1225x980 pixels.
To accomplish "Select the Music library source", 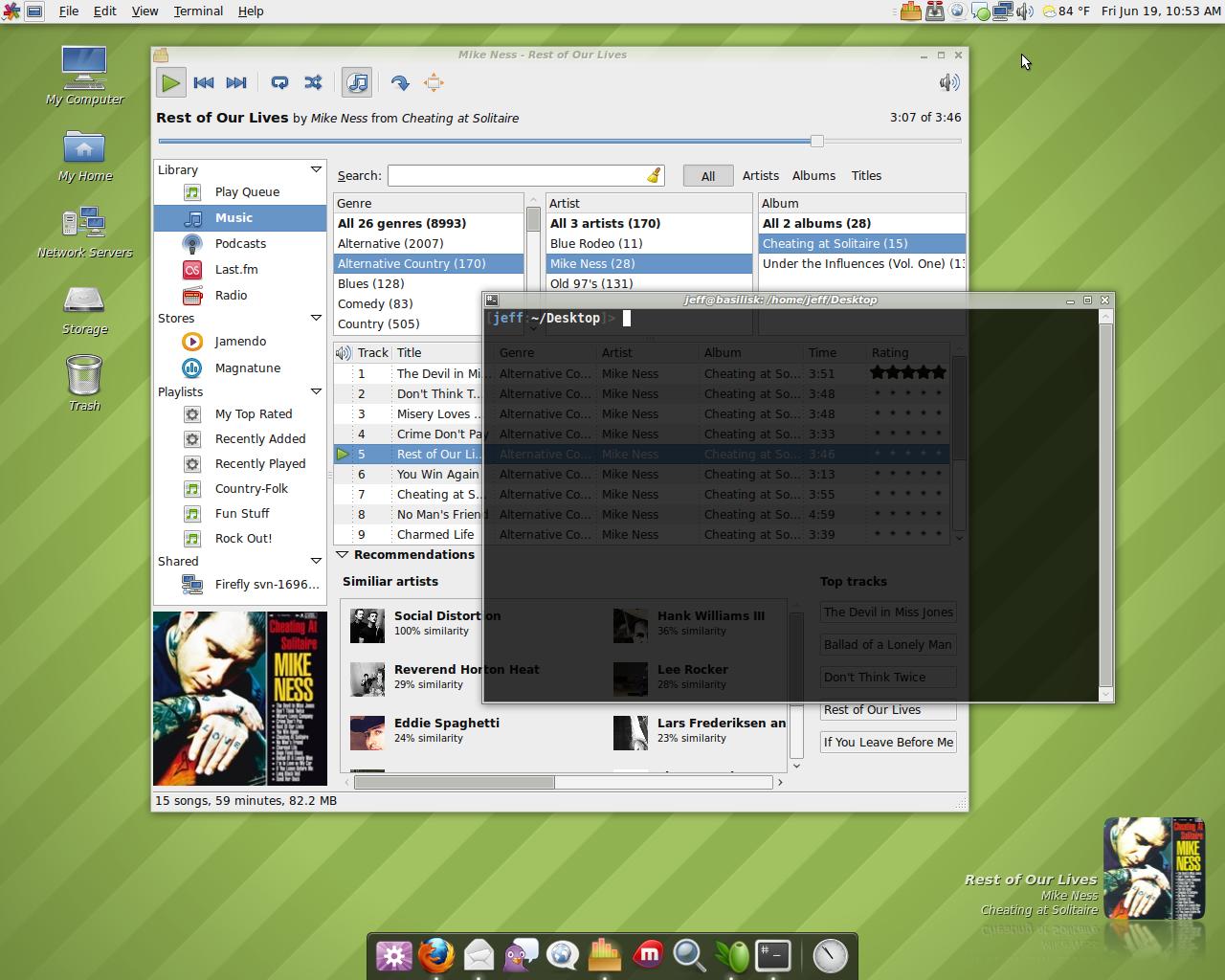I will point(240,217).
